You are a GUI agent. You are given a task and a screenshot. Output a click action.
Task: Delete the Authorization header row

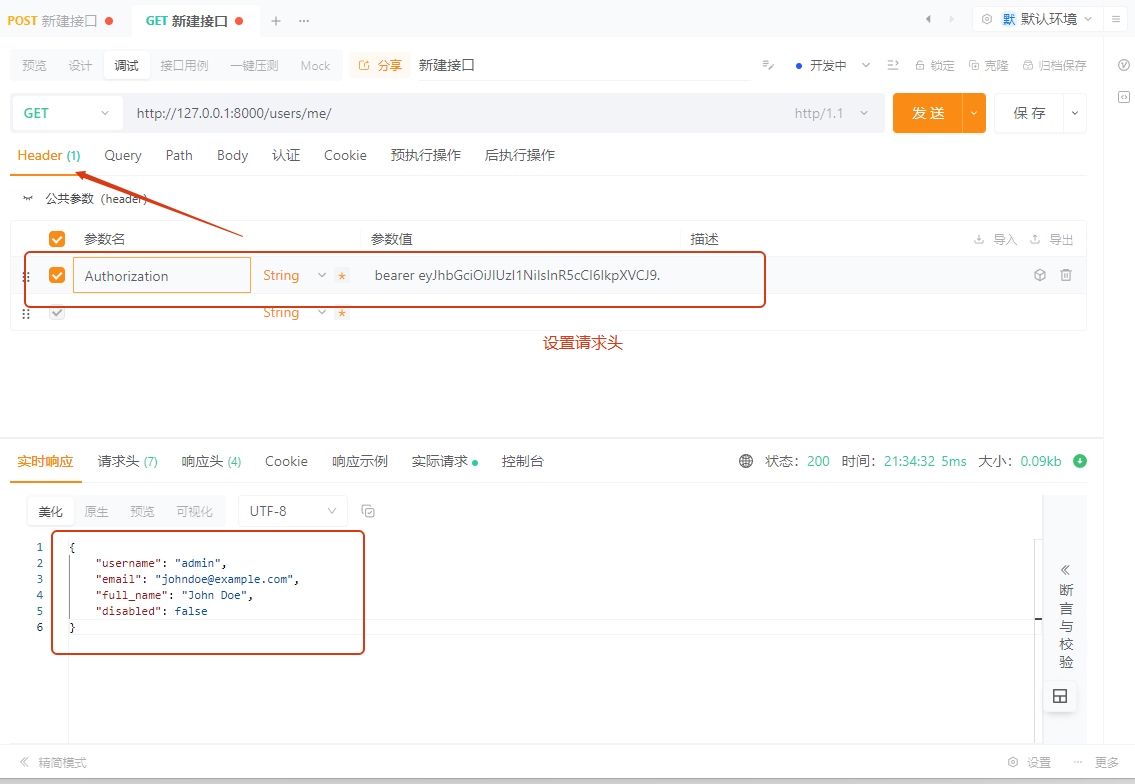[x=1066, y=275]
